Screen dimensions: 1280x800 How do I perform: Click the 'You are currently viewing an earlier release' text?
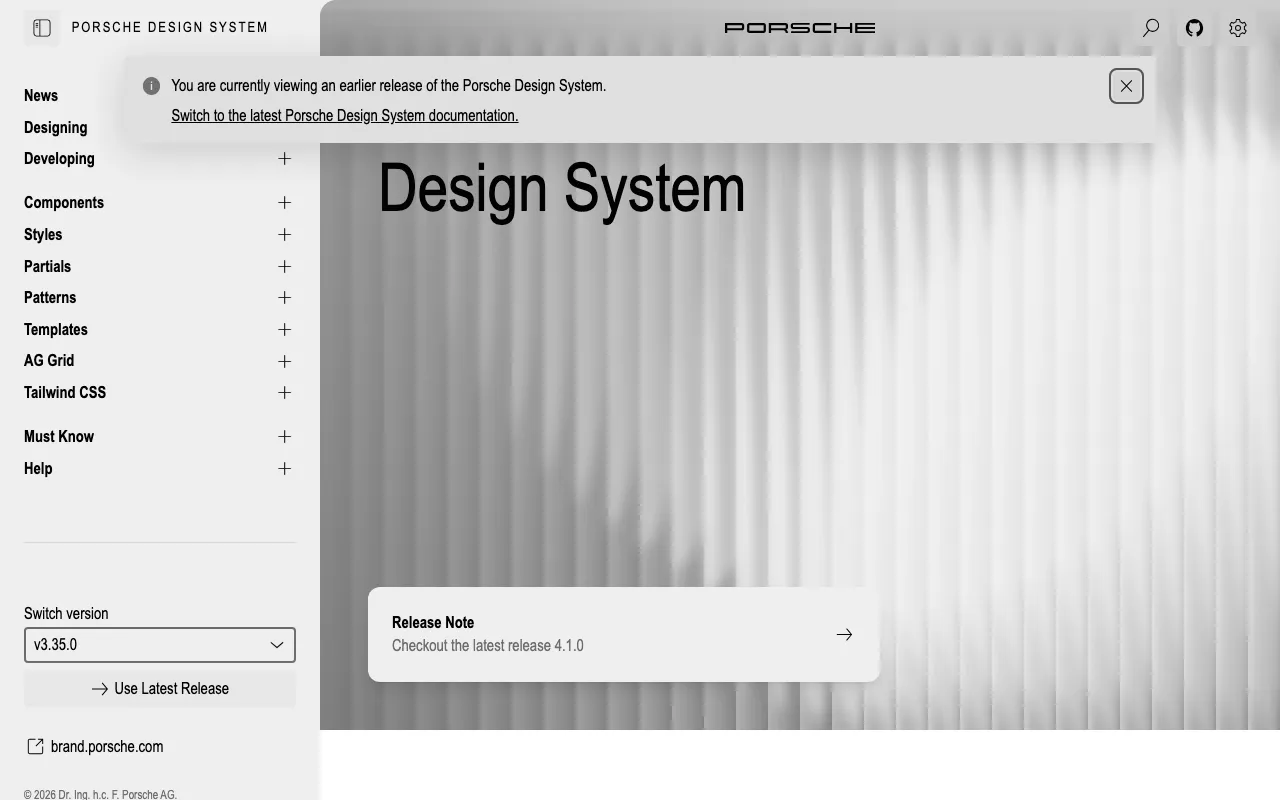[389, 86]
